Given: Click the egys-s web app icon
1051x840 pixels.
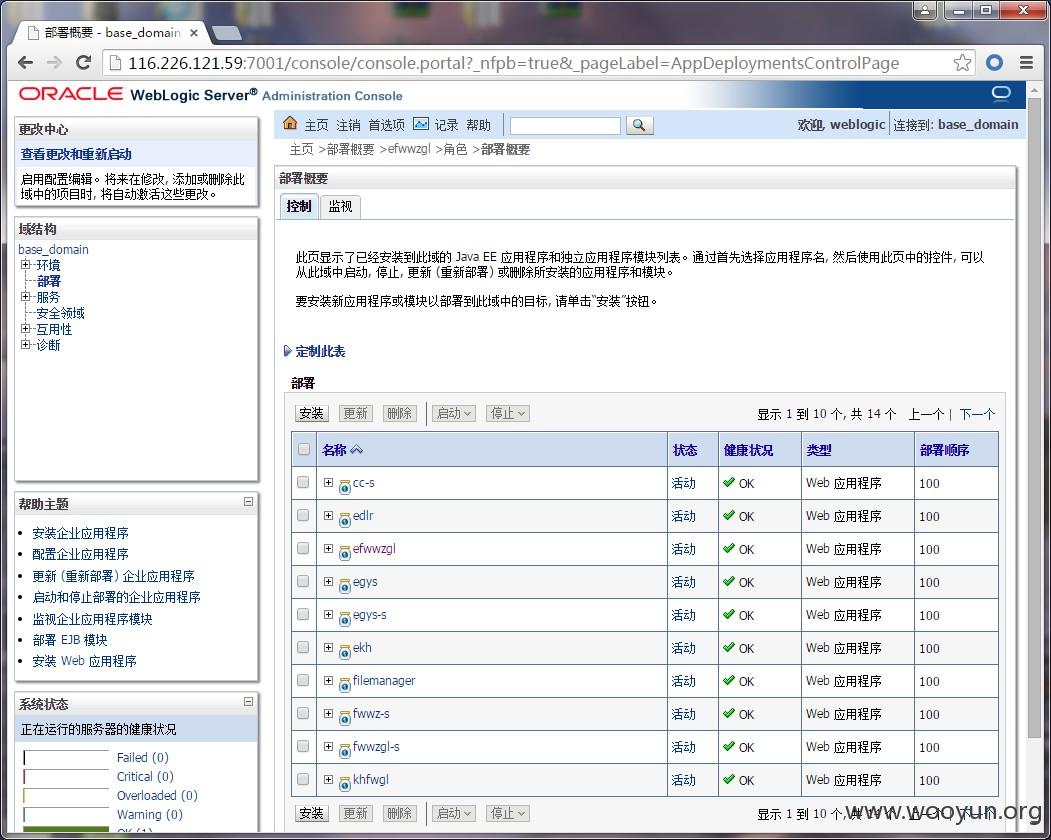Looking at the screenshot, I should click(x=345, y=618).
